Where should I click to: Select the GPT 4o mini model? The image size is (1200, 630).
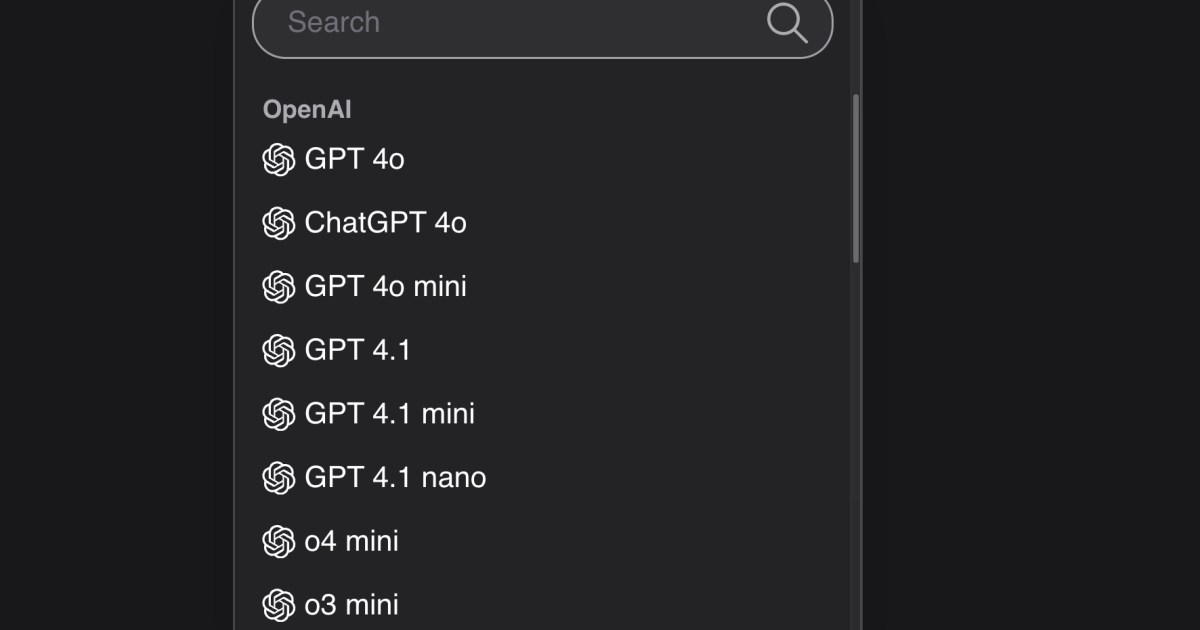[x=385, y=287]
